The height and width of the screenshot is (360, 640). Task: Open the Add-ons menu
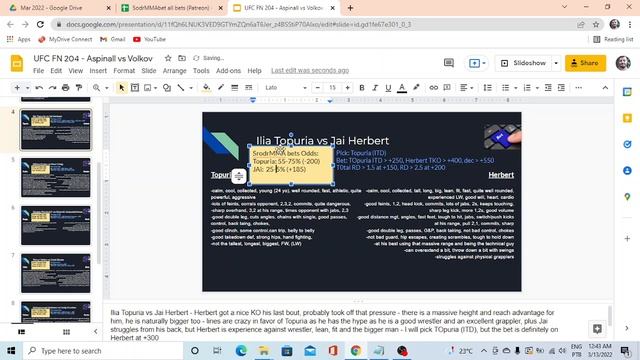228,71
